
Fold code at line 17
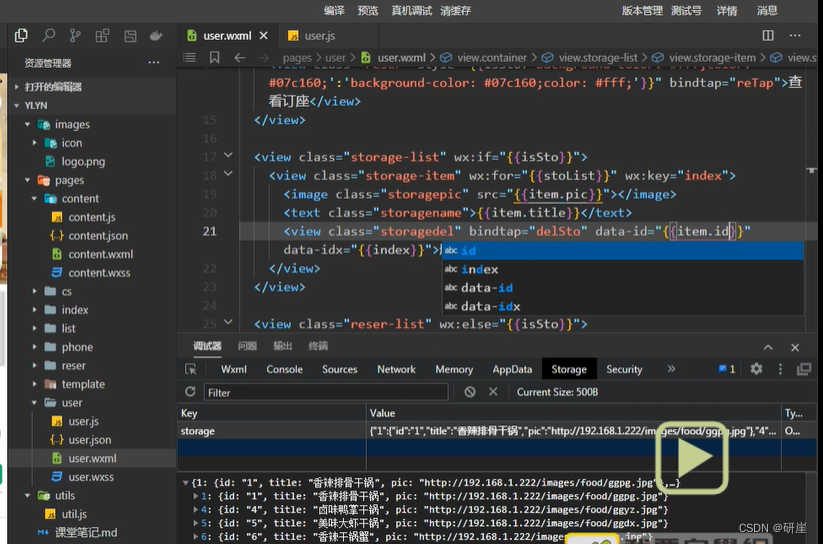(x=228, y=155)
